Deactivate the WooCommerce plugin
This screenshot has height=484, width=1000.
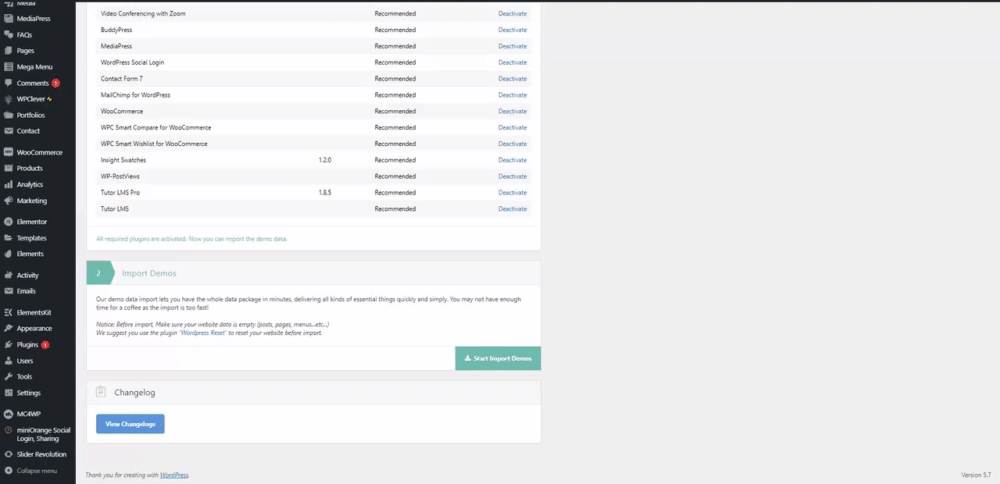pyautogui.click(x=513, y=111)
